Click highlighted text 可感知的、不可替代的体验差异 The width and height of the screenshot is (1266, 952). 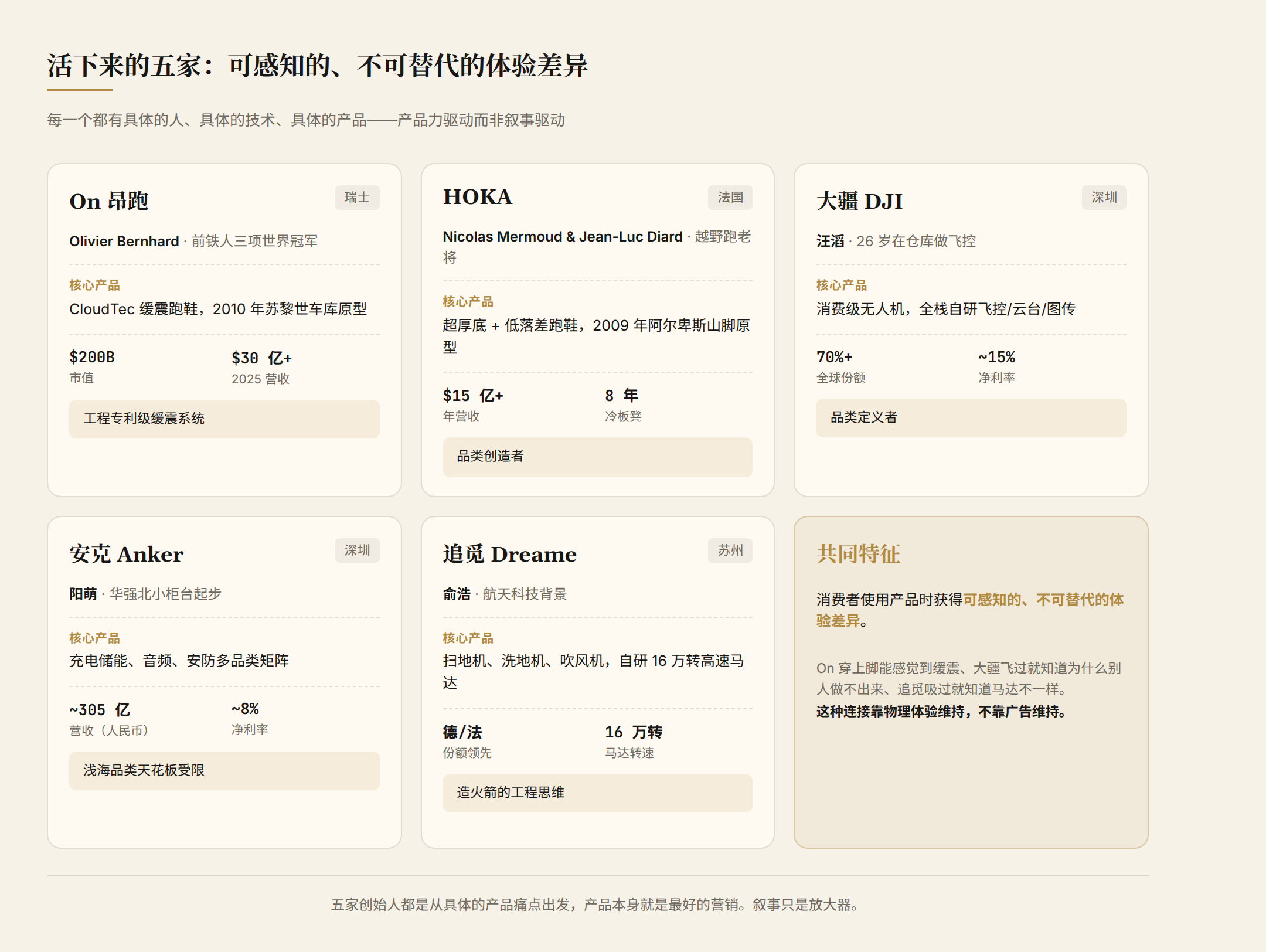click(x=970, y=610)
